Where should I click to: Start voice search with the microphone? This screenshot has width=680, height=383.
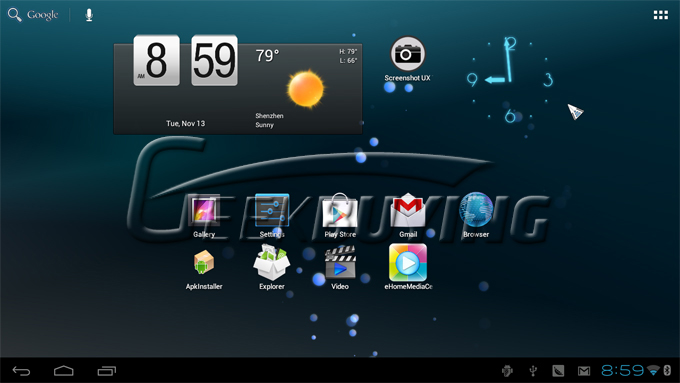click(89, 15)
